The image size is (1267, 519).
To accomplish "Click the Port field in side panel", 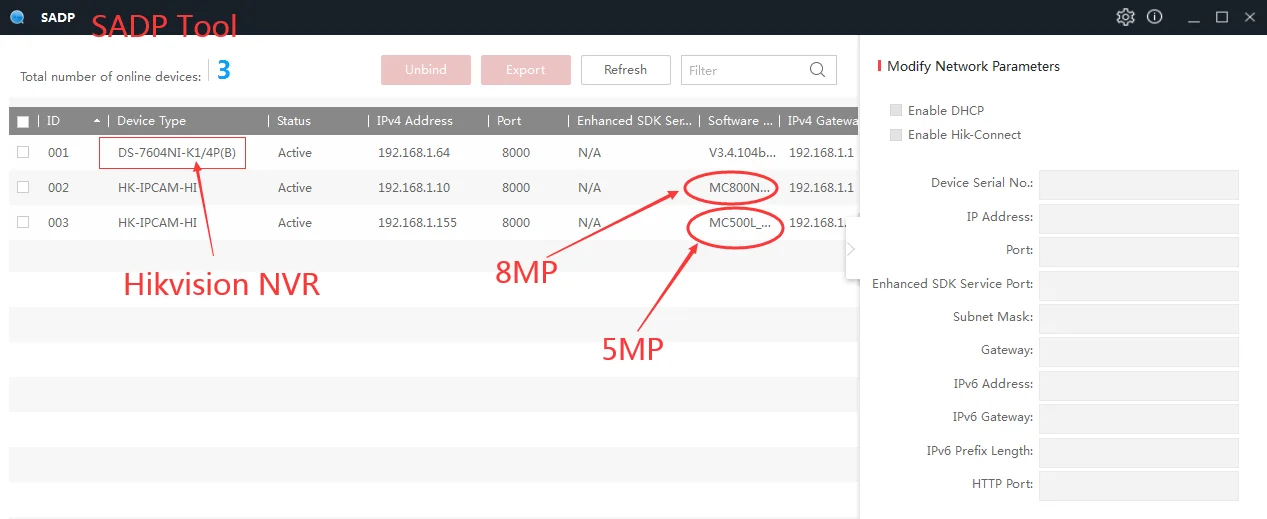I will point(1139,251).
